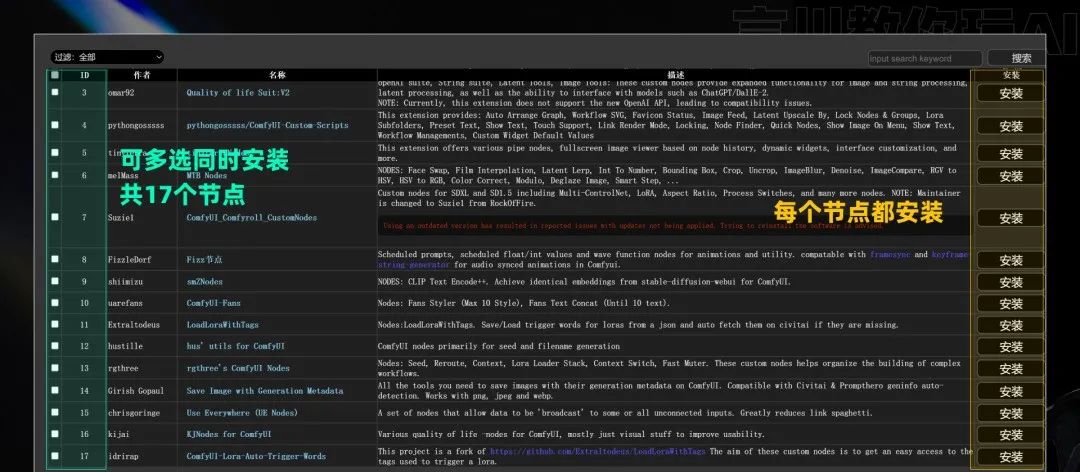
Task: Open the Quality of life Suit:V2 link
Action: 238,93
